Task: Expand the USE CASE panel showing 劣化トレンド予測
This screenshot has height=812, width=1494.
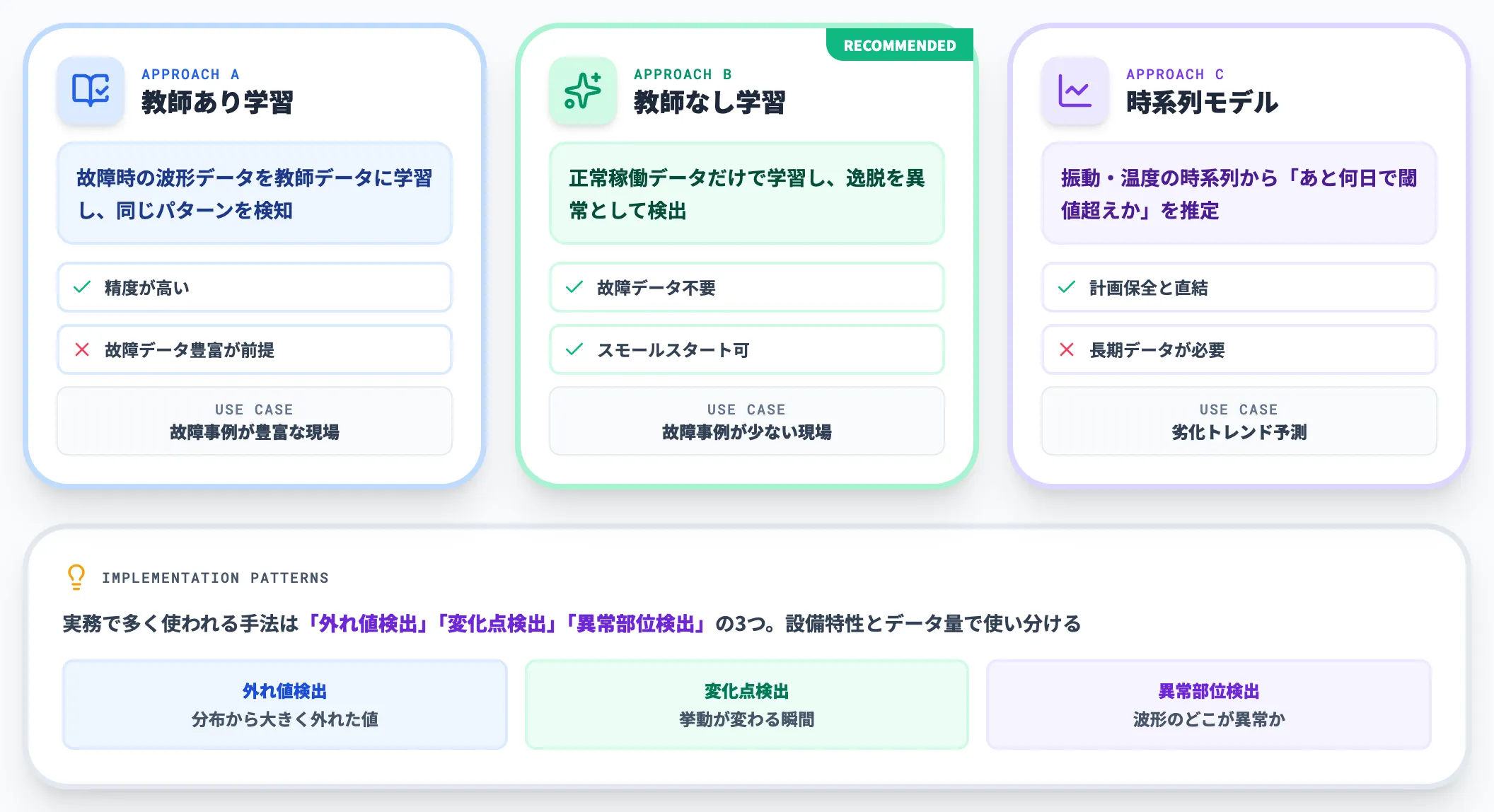Action: click(x=1237, y=422)
